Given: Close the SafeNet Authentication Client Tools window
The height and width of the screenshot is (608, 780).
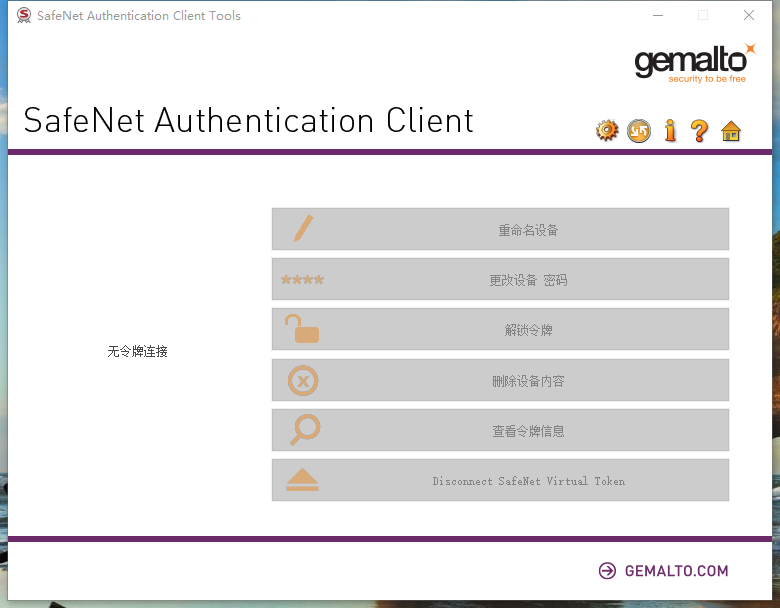Looking at the screenshot, I should (749, 15).
